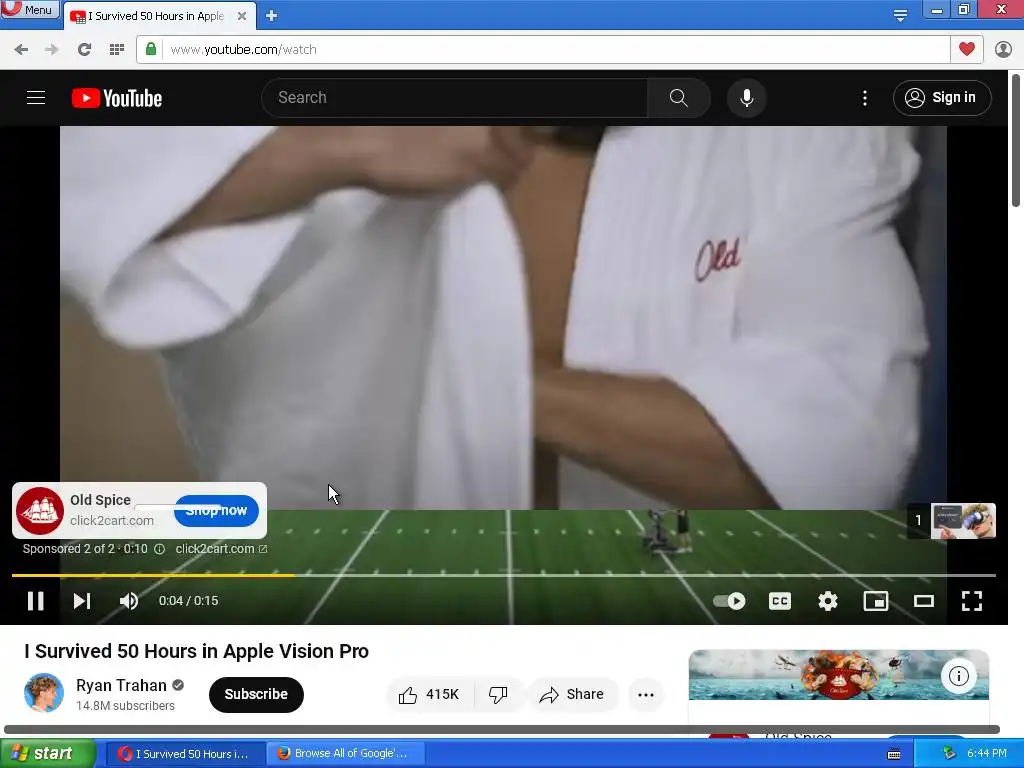Screen dimensions: 1024x768
Task: Sign in to YouTube
Action: (x=942, y=98)
